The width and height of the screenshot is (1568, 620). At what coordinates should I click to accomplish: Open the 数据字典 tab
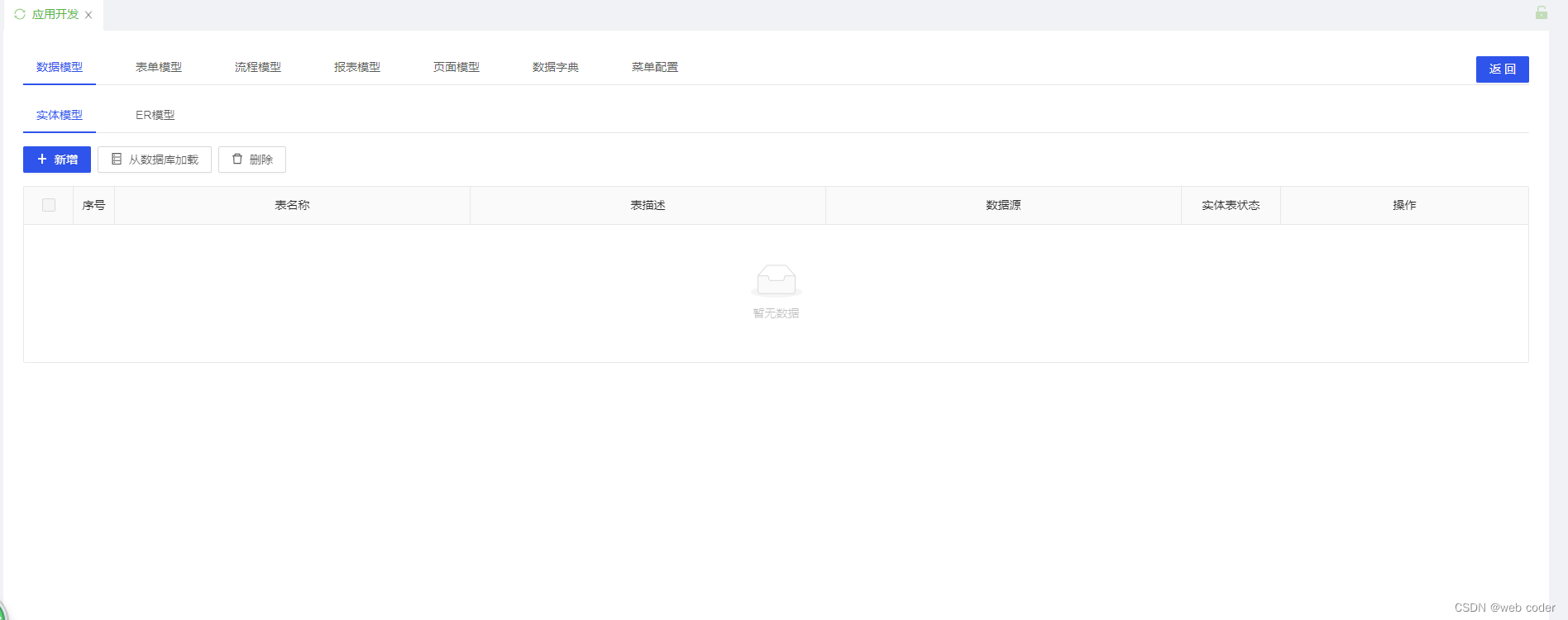tap(556, 67)
